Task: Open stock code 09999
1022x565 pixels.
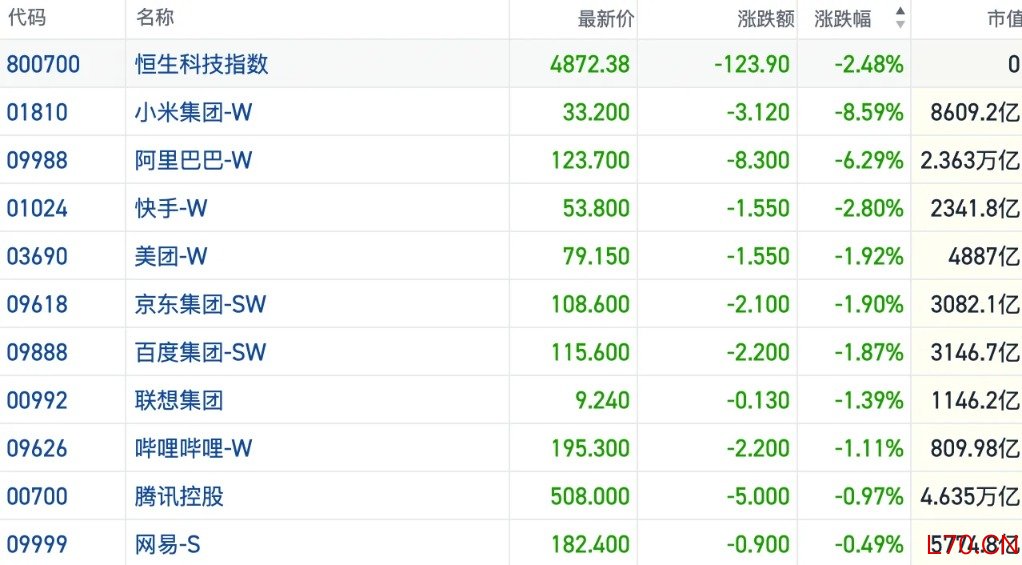Action: click(37, 544)
